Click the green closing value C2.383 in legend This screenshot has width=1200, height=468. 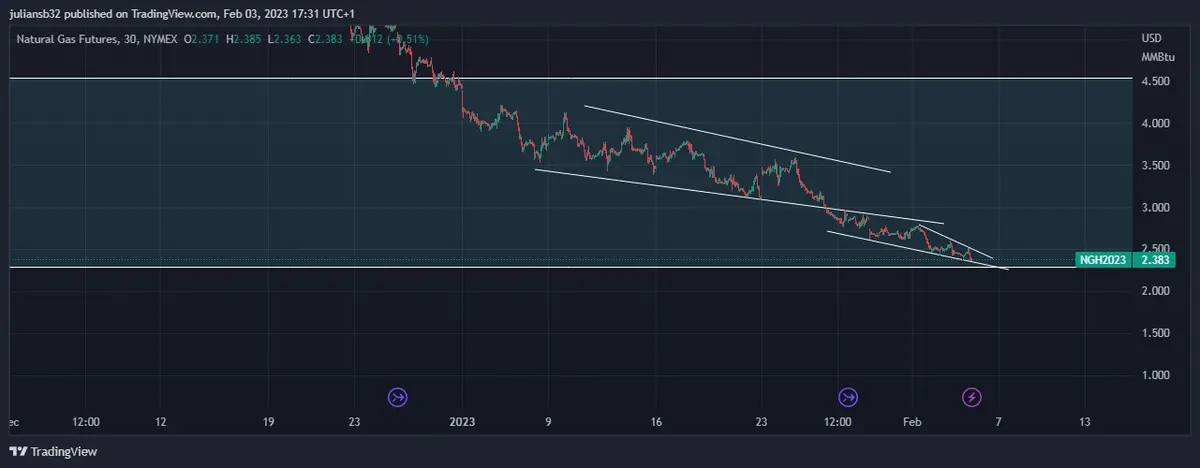point(325,38)
